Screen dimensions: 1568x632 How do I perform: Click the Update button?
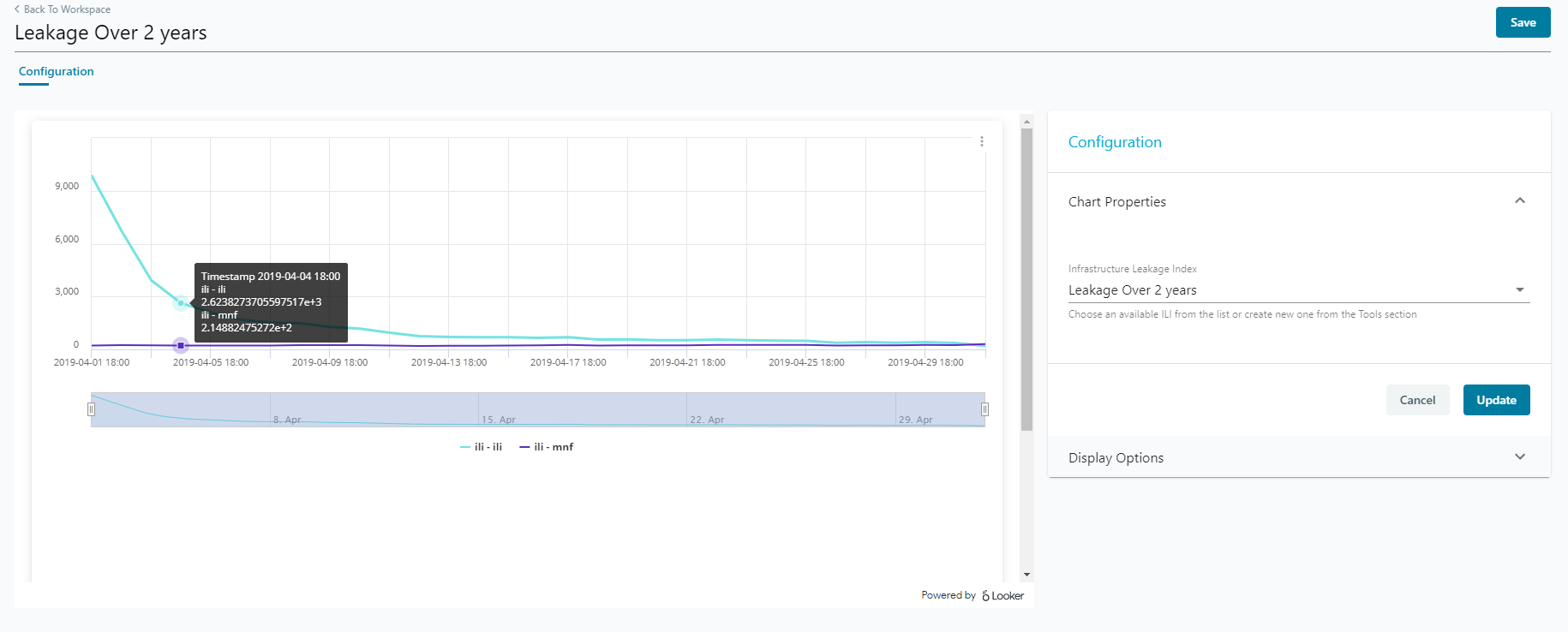click(1496, 400)
